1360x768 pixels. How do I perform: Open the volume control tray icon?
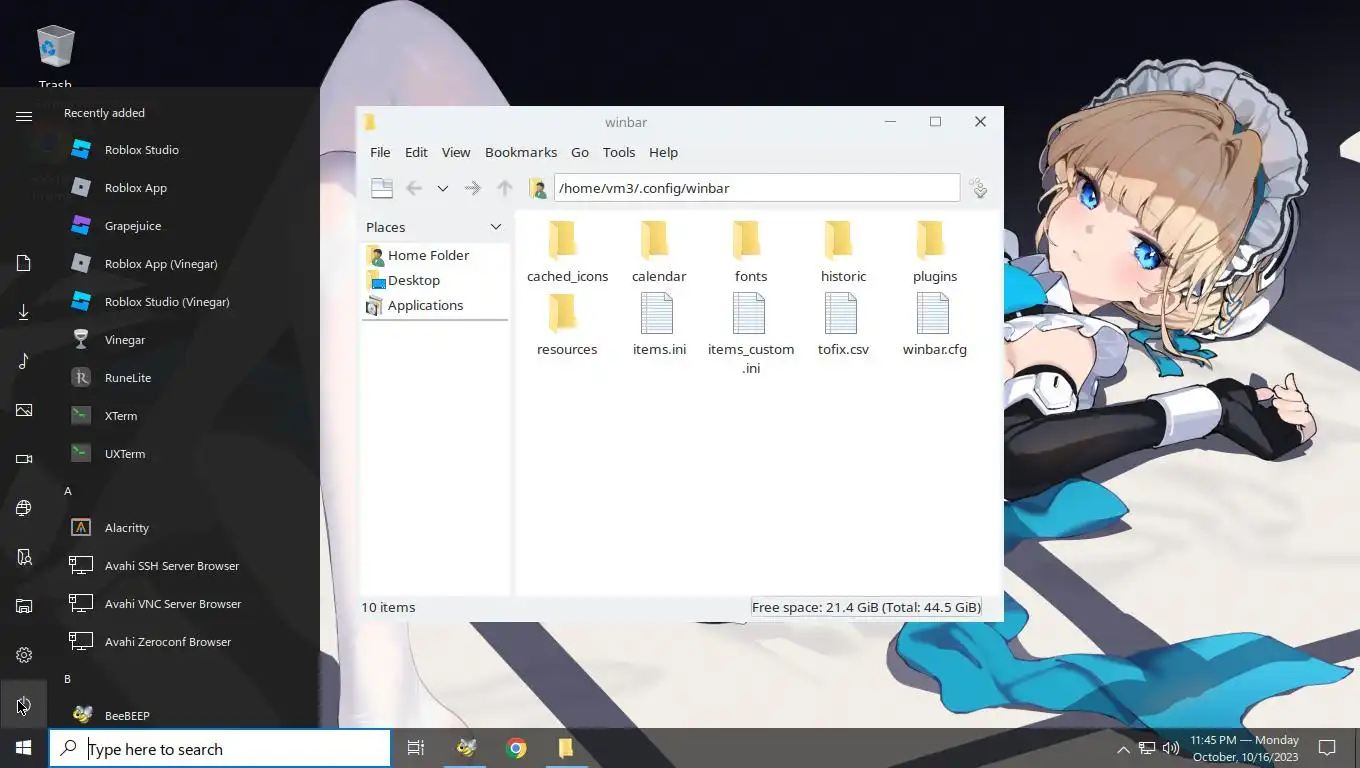point(1171,748)
